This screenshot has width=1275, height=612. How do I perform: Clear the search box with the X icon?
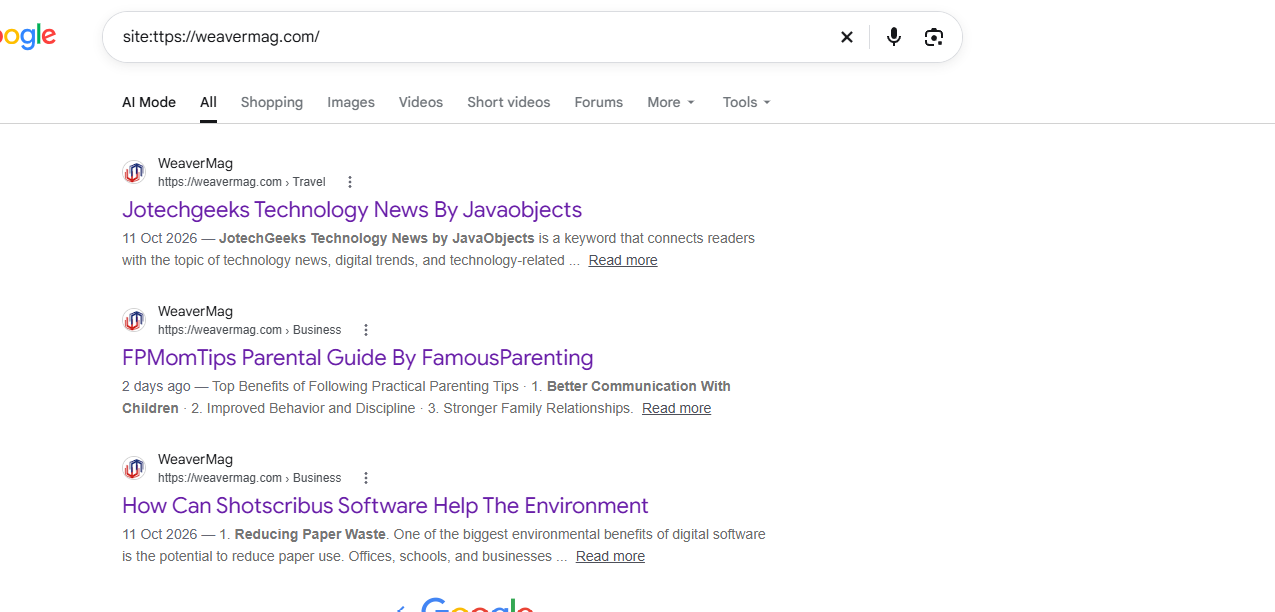[847, 37]
